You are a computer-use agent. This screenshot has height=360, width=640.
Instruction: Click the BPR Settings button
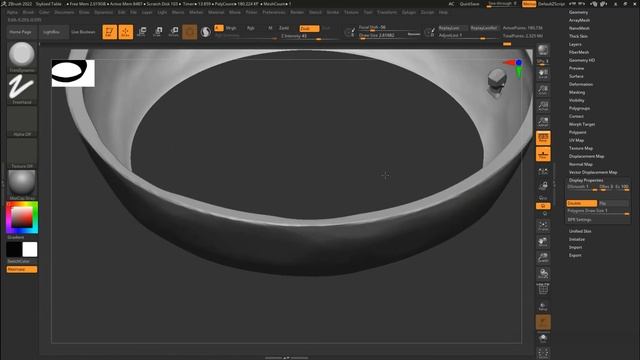pos(579,220)
